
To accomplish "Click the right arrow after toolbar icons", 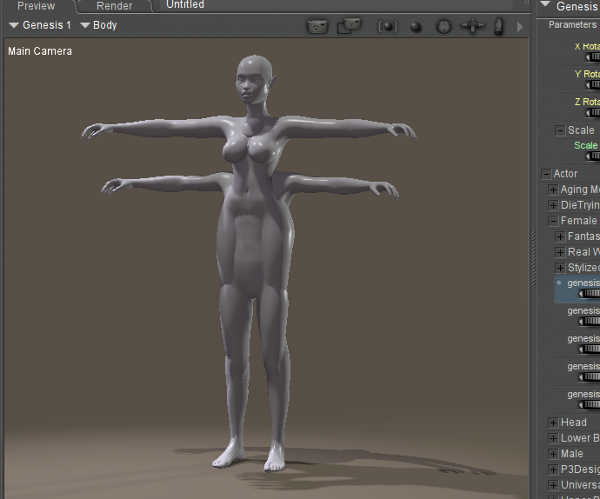I will pos(520,27).
